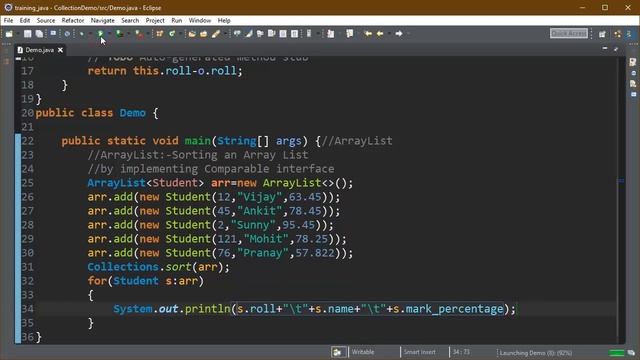This screenshot has width=640, height=360.
Task: Click the Open Task icon
Action: (203, 34)
